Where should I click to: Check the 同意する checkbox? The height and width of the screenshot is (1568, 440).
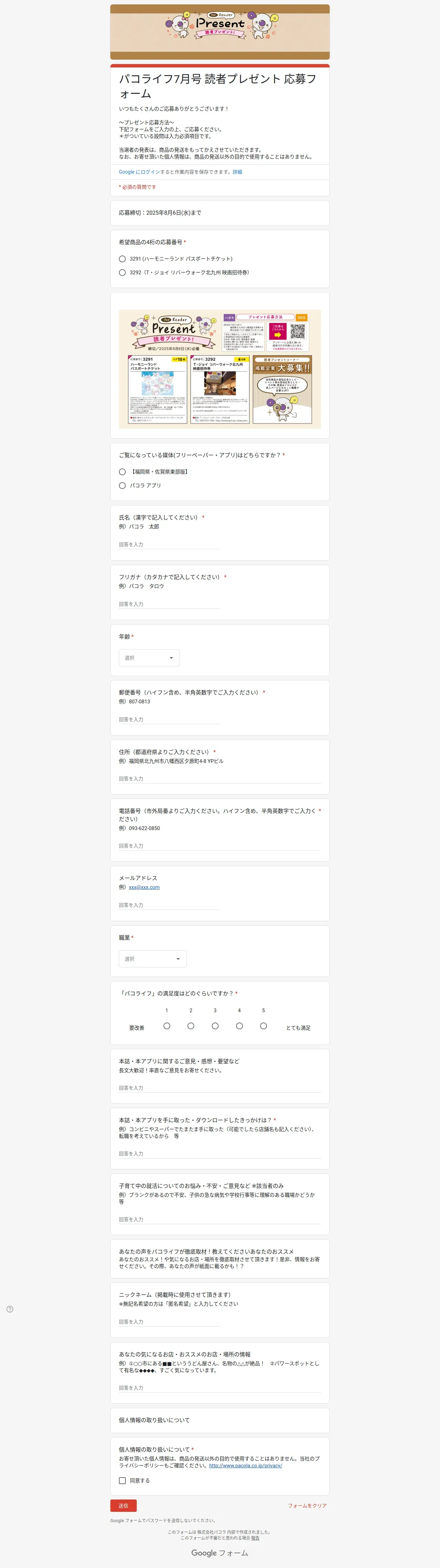coord(122,1480)
